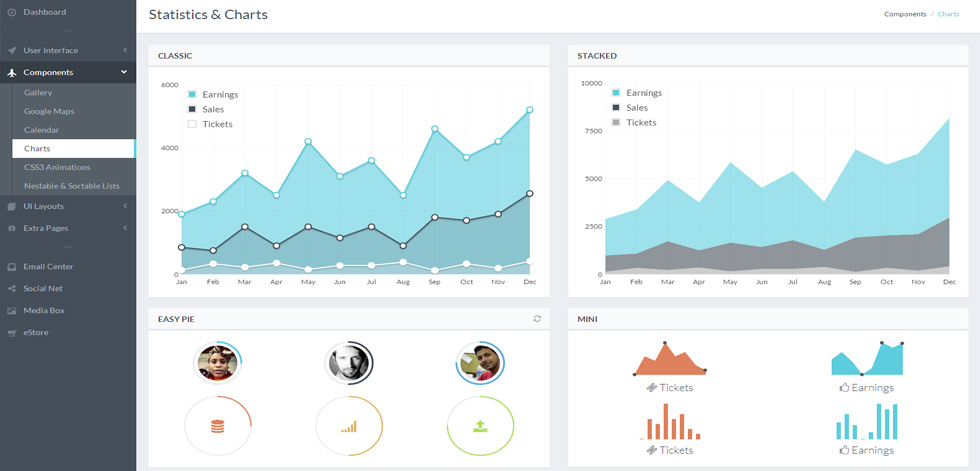Screen dimensions: 980x471
Task: Click the orange Tickets area sparkline
Action: coord(669,359)
